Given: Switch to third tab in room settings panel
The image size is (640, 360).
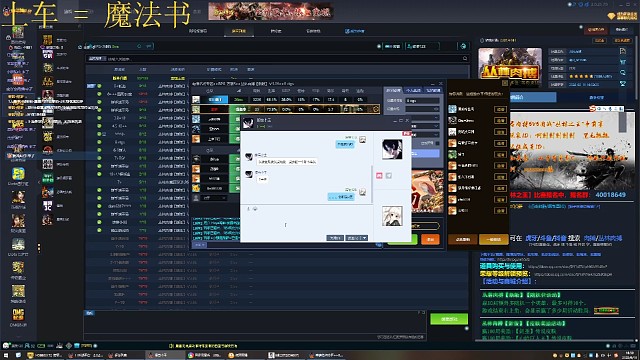Looking at the screenshot, I should pyautogui.click(x=433, y=91).
